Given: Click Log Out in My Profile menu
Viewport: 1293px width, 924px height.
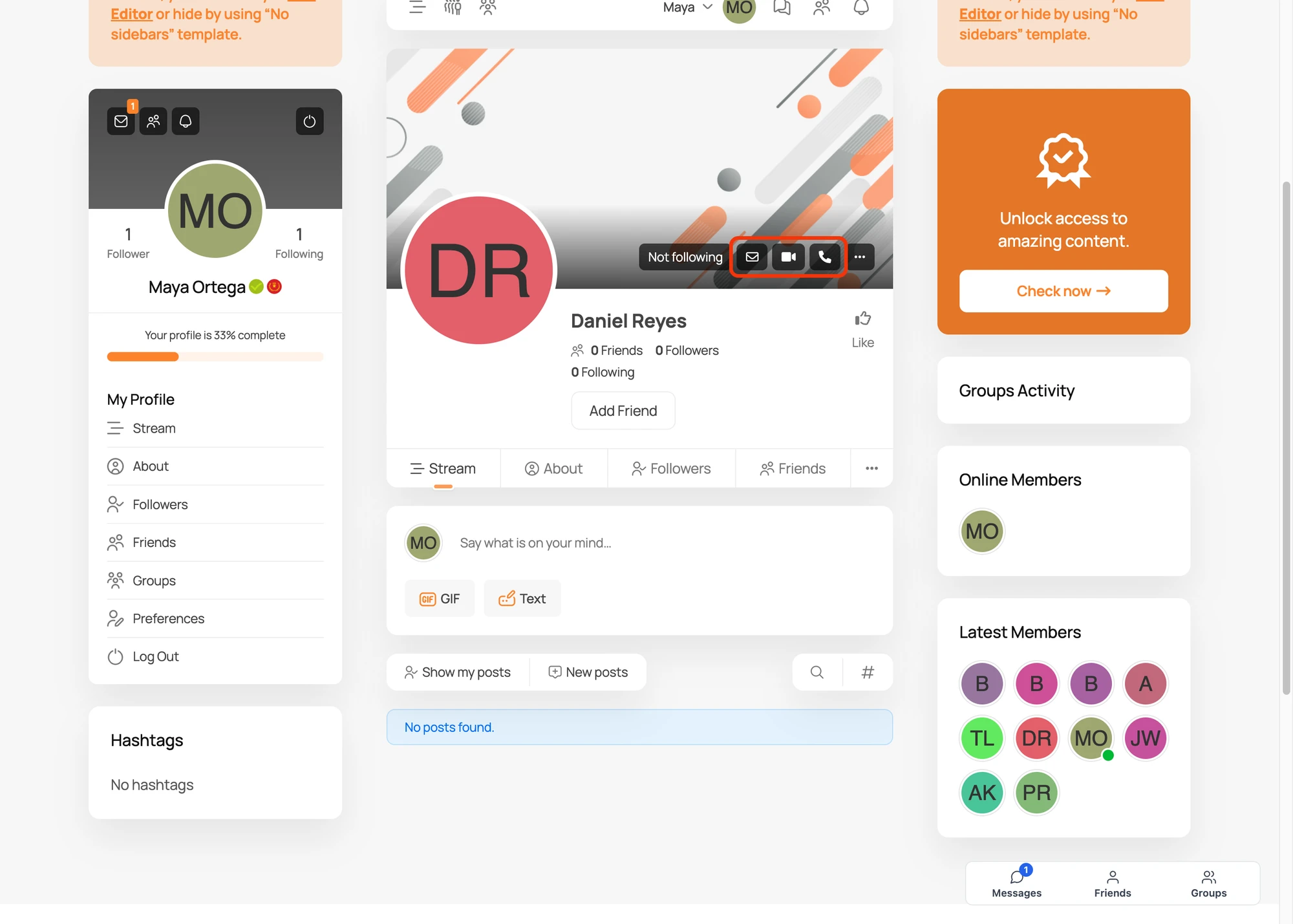Looking at the screenshot, I should (215, 657).
